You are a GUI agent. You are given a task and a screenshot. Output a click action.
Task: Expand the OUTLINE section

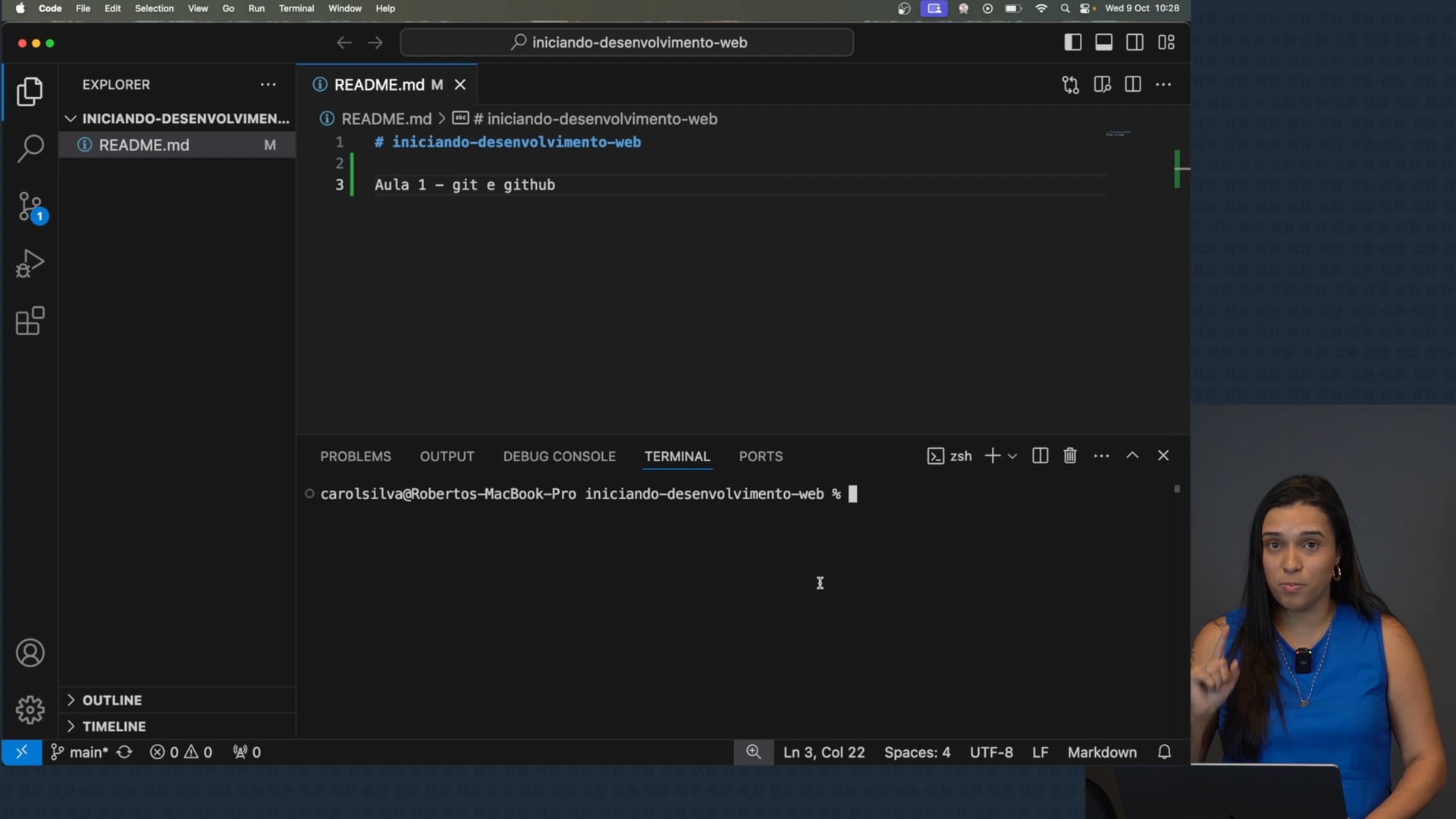pos(111,700)
